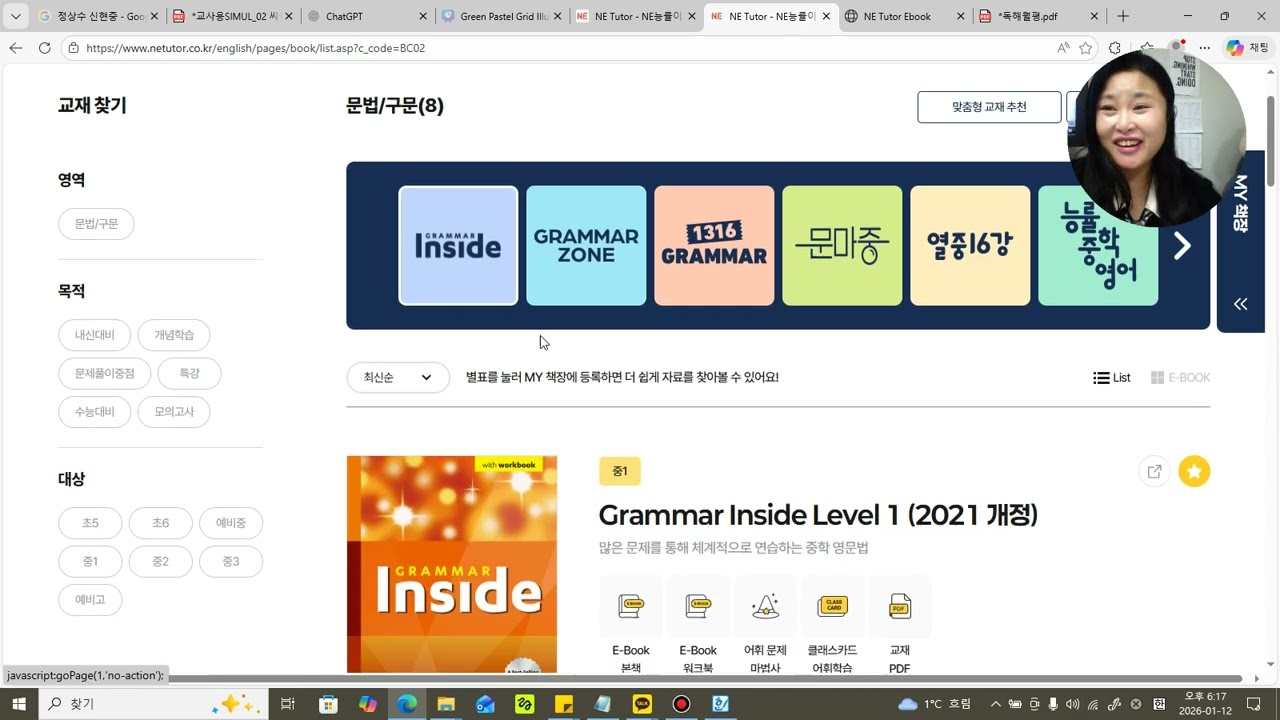The height and width of the screenshot is (720, 1280).
Task: Toggle the 예비고 target filter chip
Action: (x=91, y=600)
